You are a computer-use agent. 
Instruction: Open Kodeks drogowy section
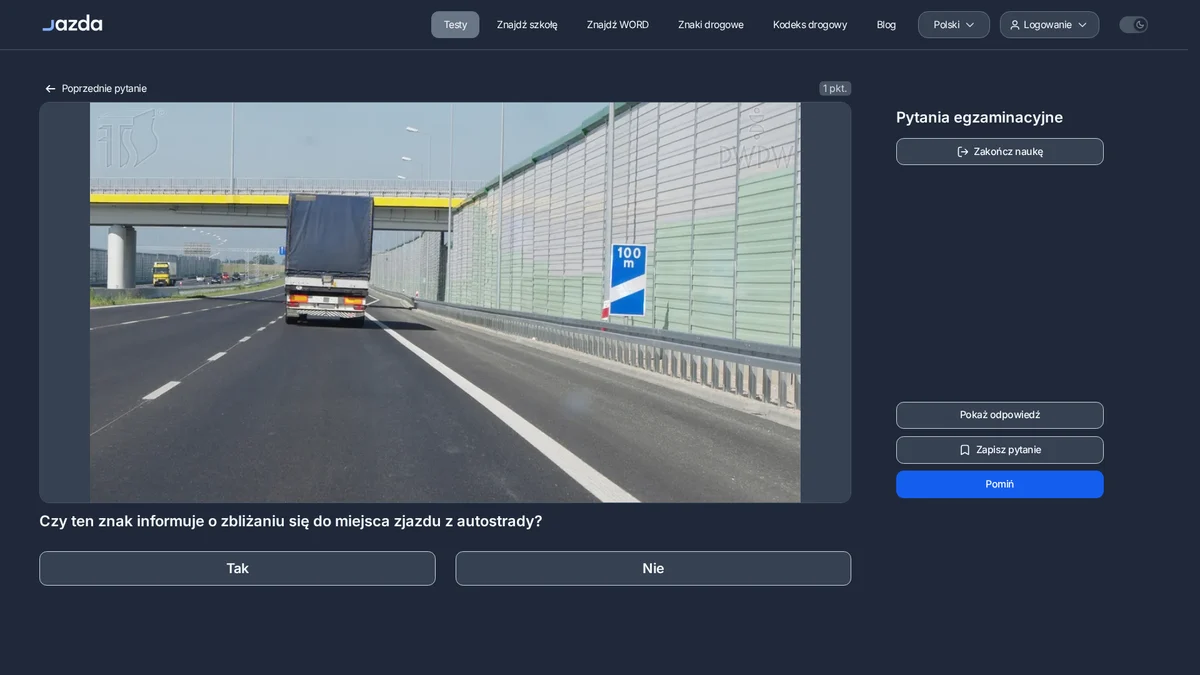click(810, 25)
